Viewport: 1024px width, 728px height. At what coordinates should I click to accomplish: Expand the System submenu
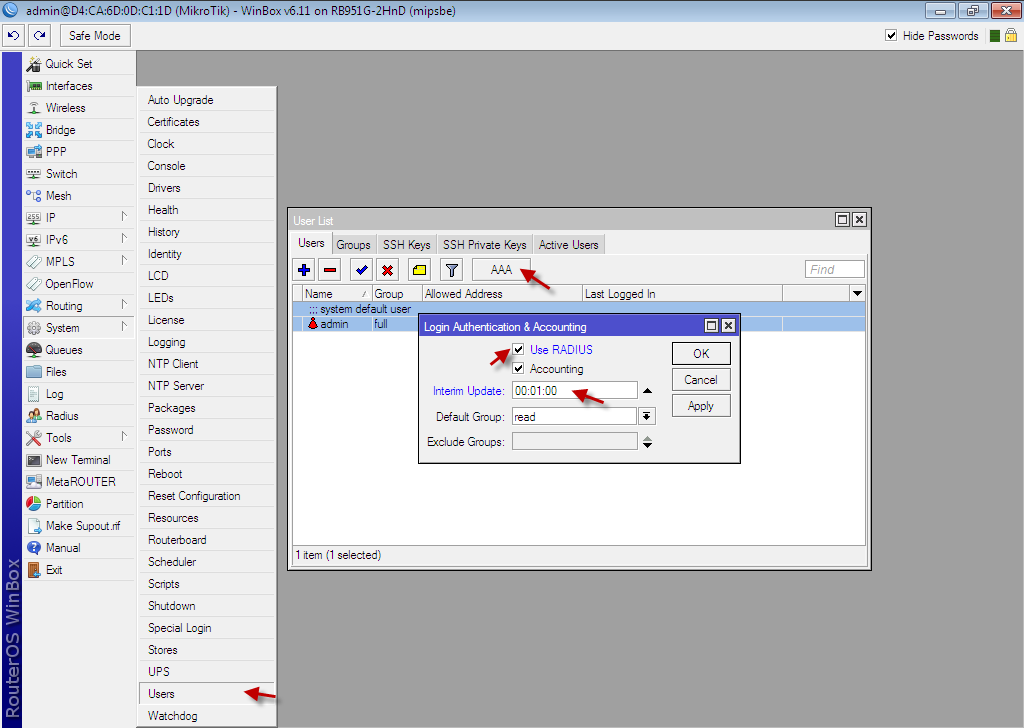[x=124, y=326]
